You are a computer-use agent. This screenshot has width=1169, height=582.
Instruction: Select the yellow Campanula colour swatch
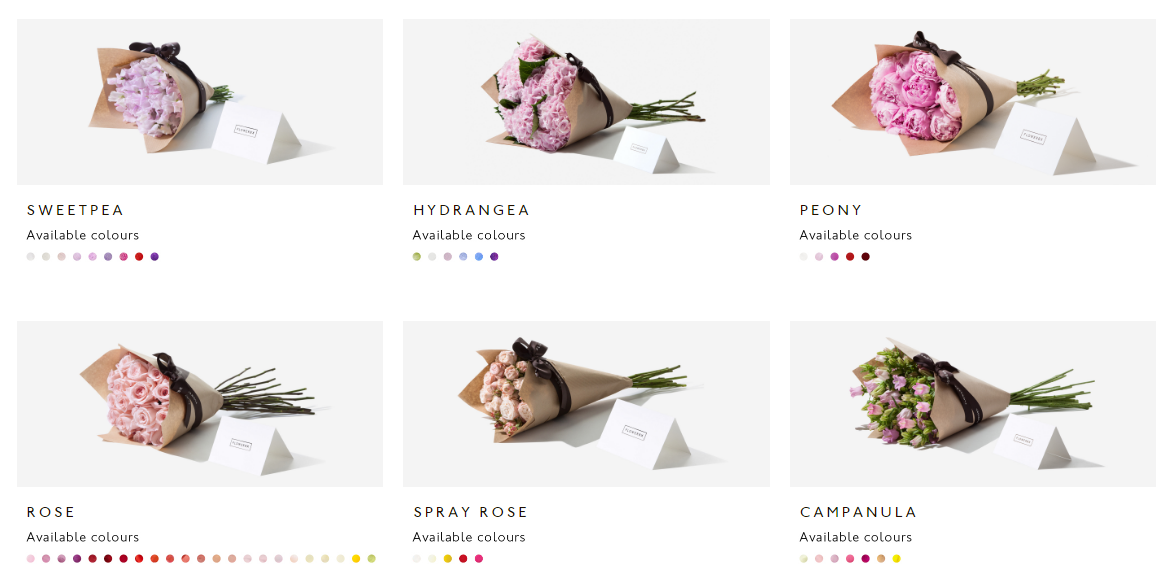tap(897, 558)
